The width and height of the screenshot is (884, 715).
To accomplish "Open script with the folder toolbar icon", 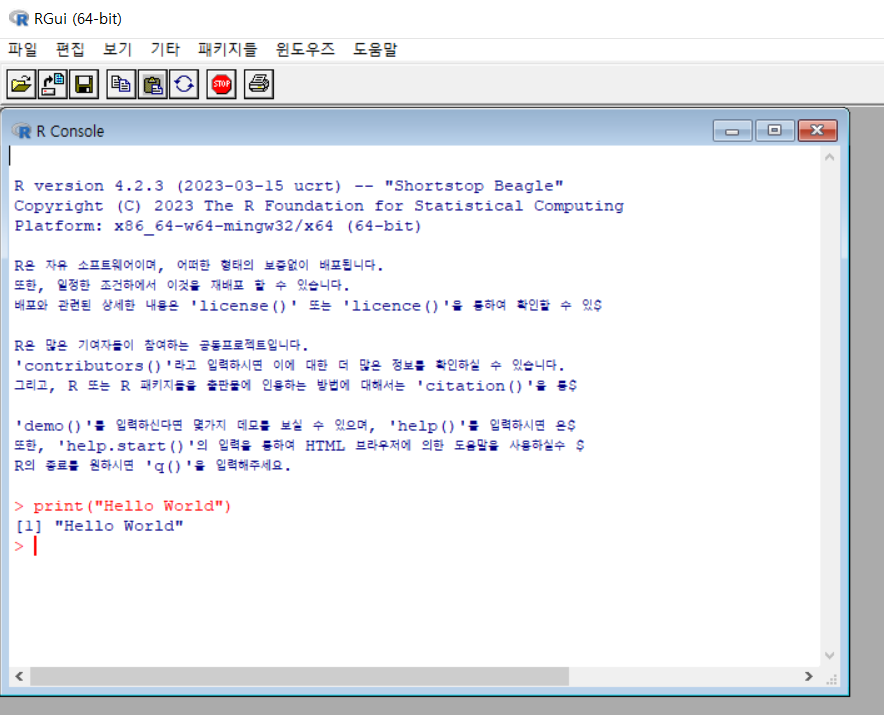I will tap(21, 85).
